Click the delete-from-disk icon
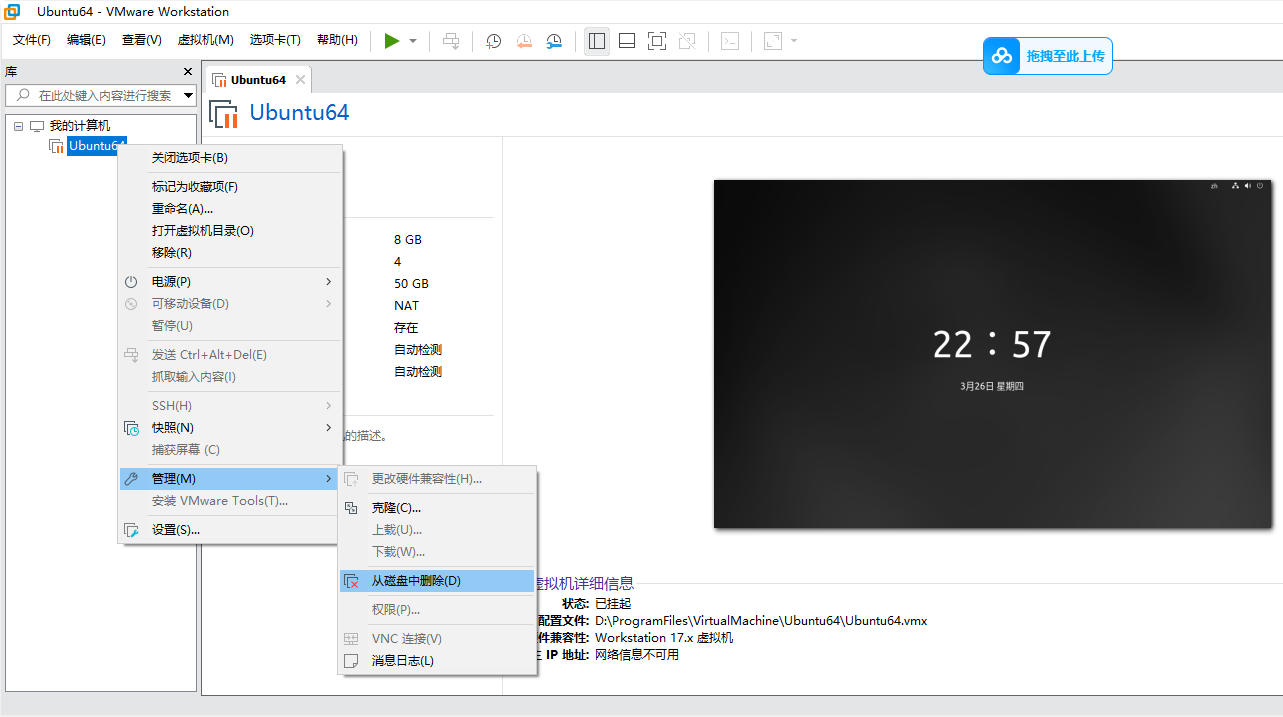The height and width of the screenshot is (717, 1283). [x=351, y=581]
